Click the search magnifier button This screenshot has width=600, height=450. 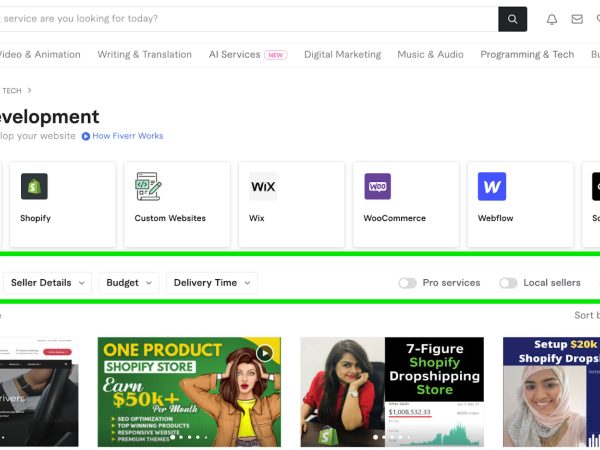pyautogui.click(x=512, y=19)
